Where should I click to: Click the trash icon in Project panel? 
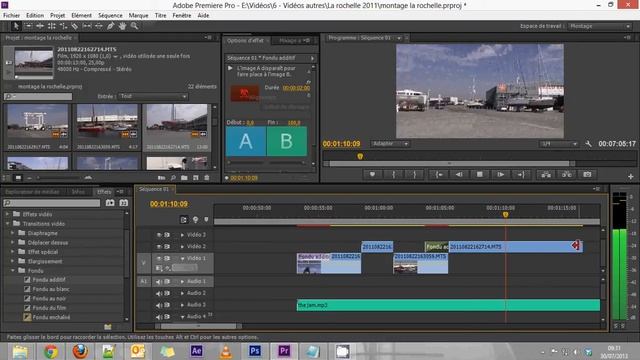[x=207, y=178]
